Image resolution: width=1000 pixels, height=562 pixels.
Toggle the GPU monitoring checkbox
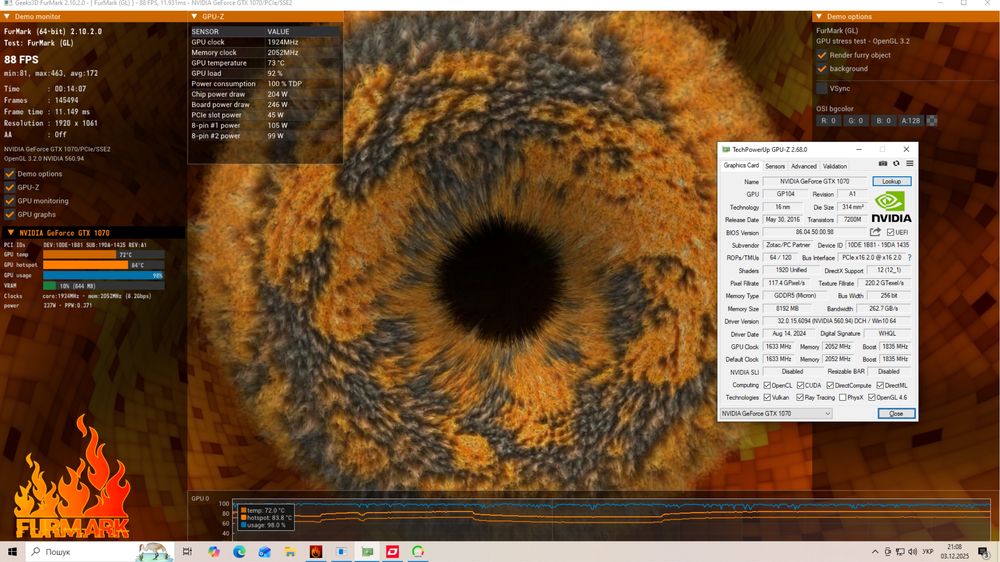(x=10, y=201)
